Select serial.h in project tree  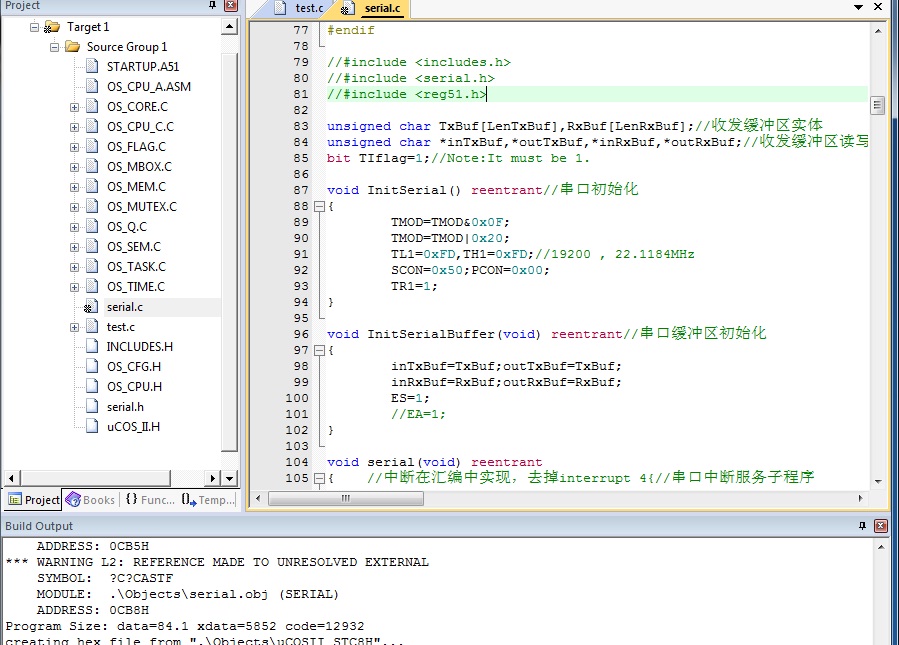tap(125, 406)
